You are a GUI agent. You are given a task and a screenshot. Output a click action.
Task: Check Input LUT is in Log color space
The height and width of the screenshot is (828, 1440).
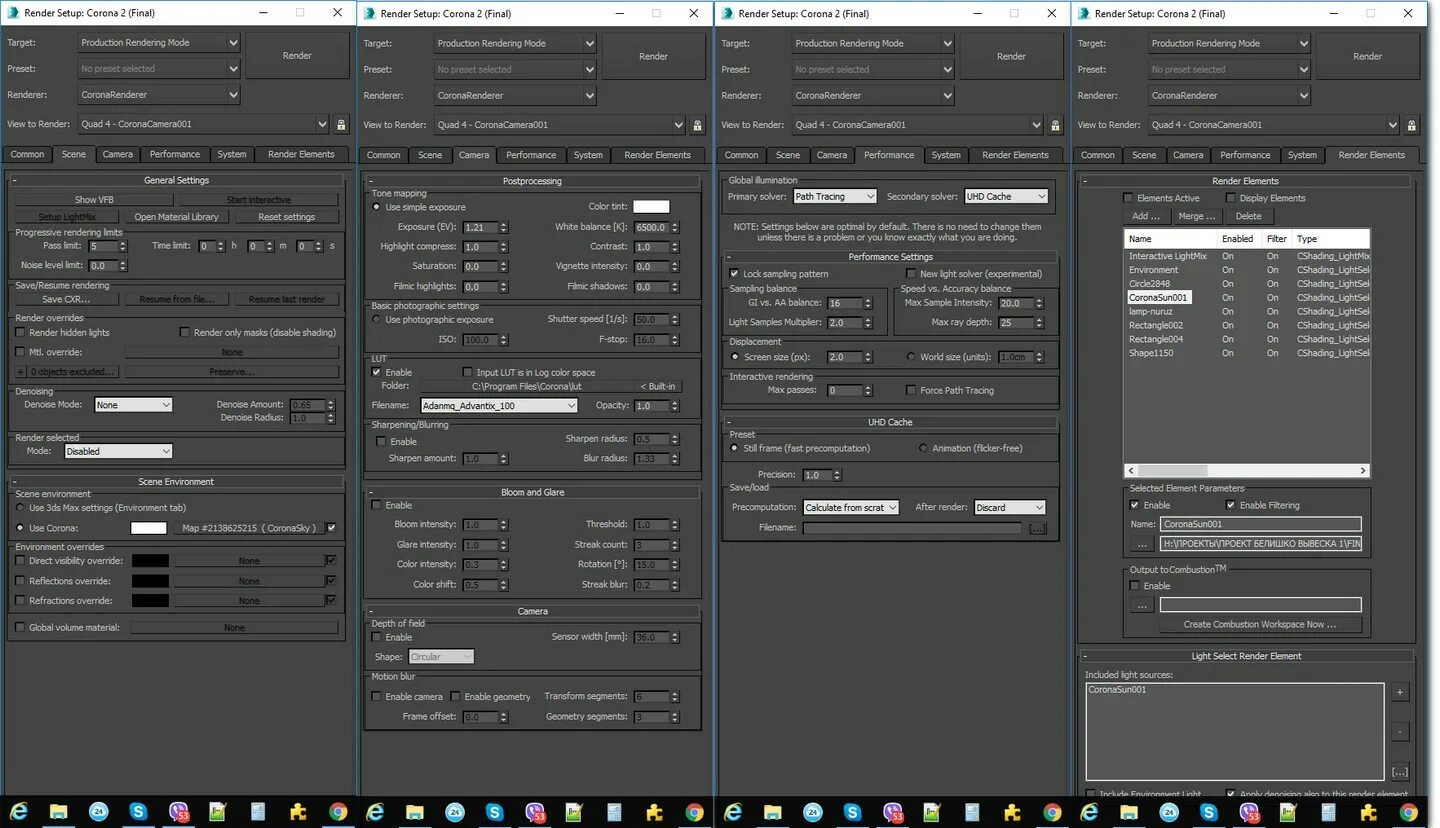[467, 372]
